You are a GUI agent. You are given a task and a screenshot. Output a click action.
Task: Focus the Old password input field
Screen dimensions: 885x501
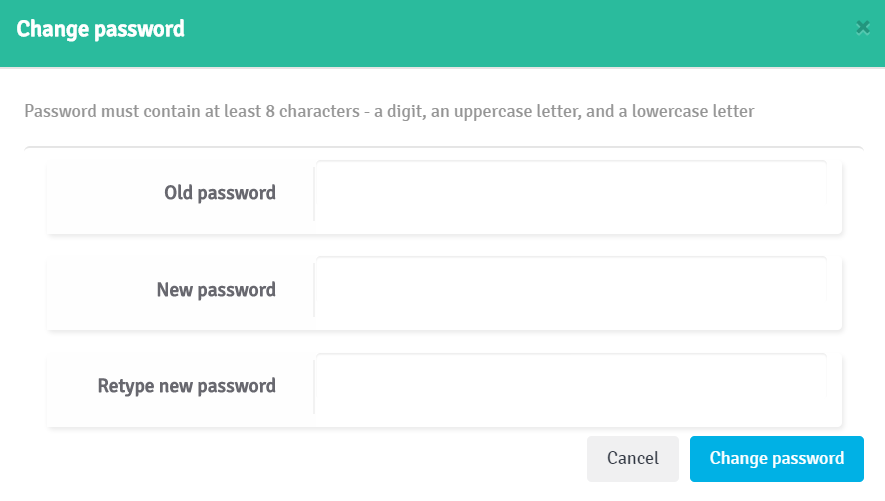[571, 191]
